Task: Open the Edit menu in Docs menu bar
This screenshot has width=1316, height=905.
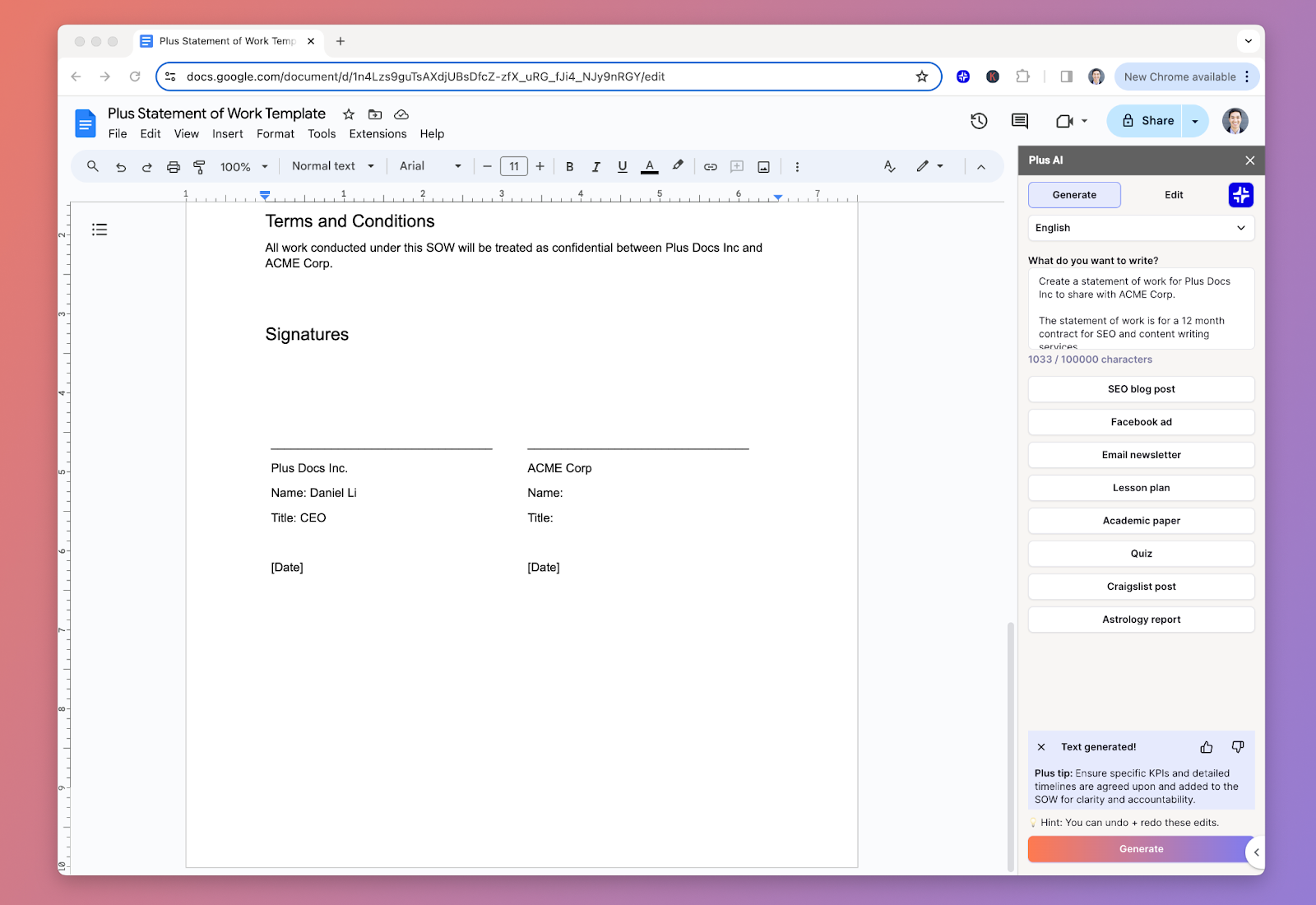Action: (x=151, y=134)
